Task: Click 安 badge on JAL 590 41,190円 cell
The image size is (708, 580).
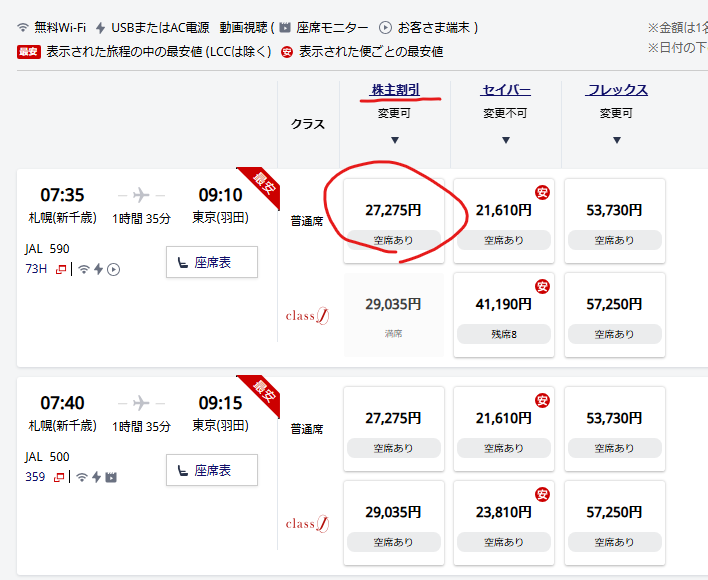Action: coord(542,287)
